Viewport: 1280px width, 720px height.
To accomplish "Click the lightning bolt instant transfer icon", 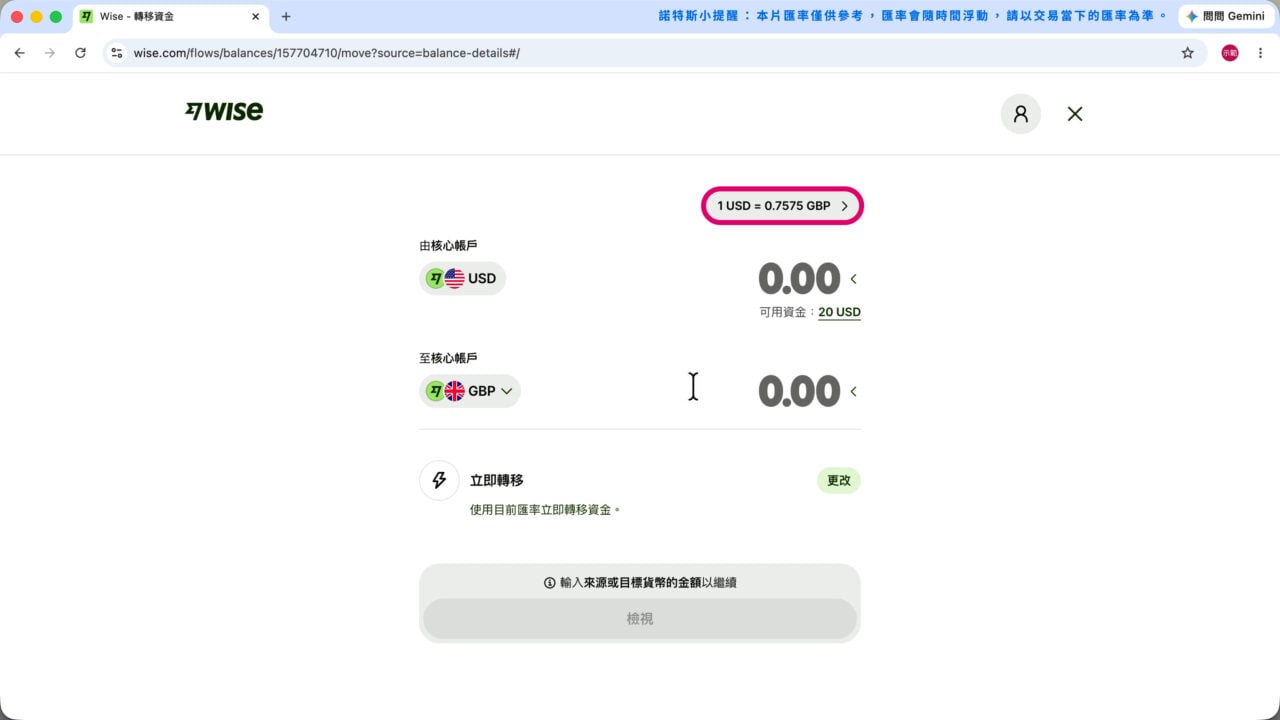I will [439, 481].
